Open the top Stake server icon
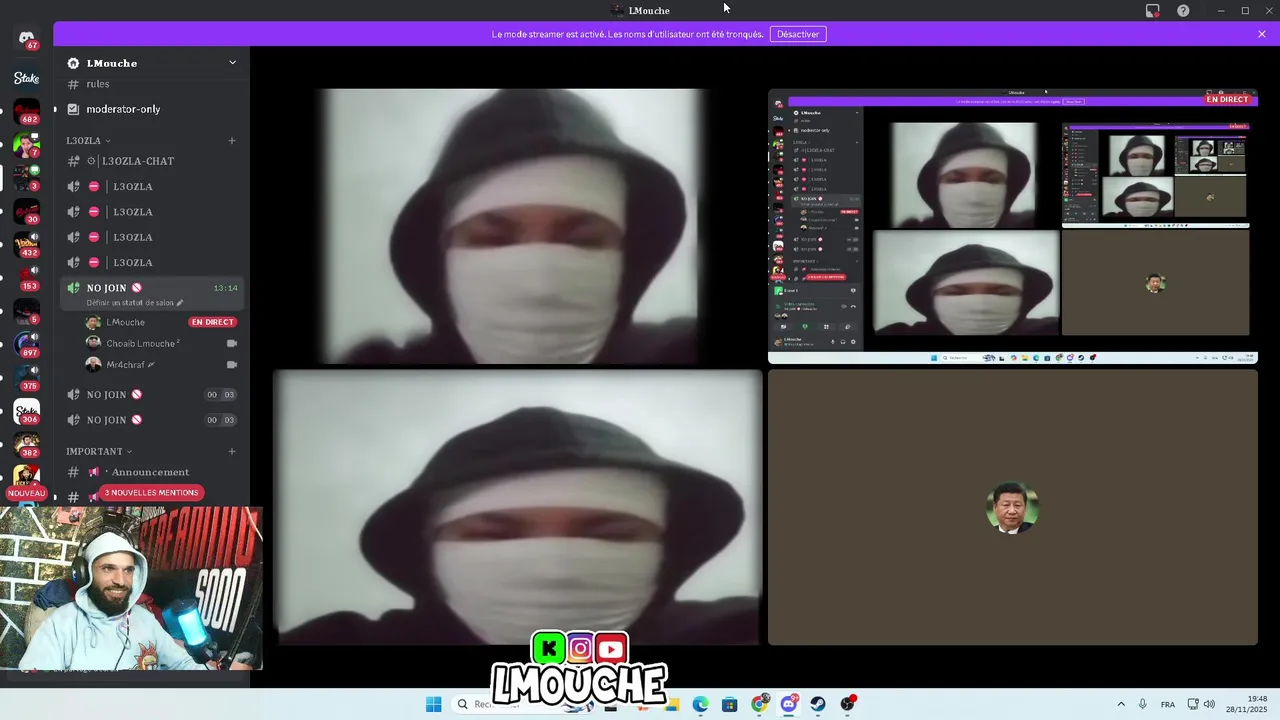Screen dimensions: 1280x720 [x=27, y=78]
